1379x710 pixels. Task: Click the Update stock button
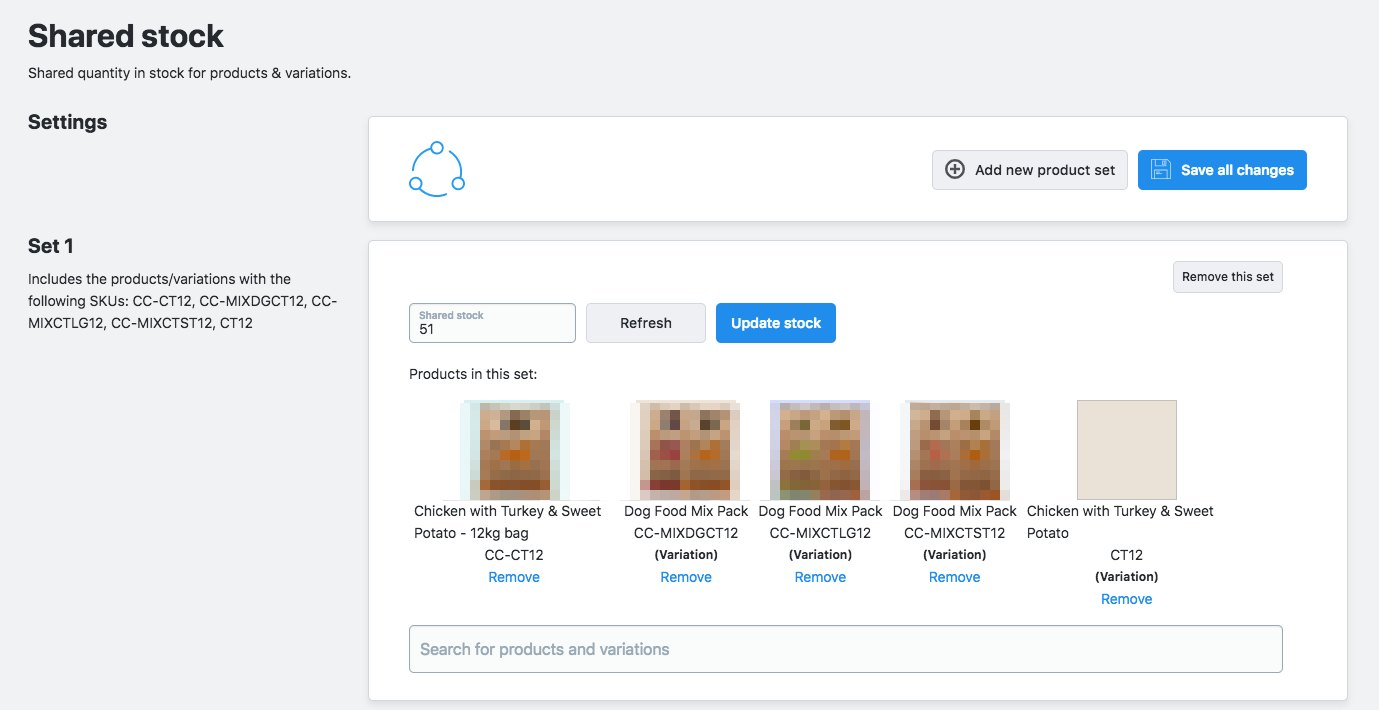click(776, 323)
